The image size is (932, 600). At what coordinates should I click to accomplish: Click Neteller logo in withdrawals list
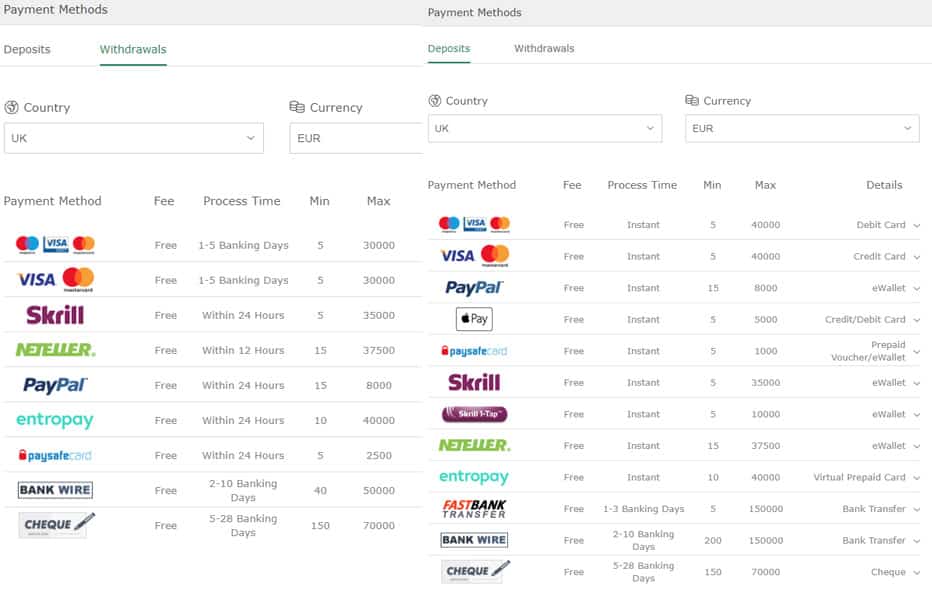pyautogui.click(x=55, y=350)
